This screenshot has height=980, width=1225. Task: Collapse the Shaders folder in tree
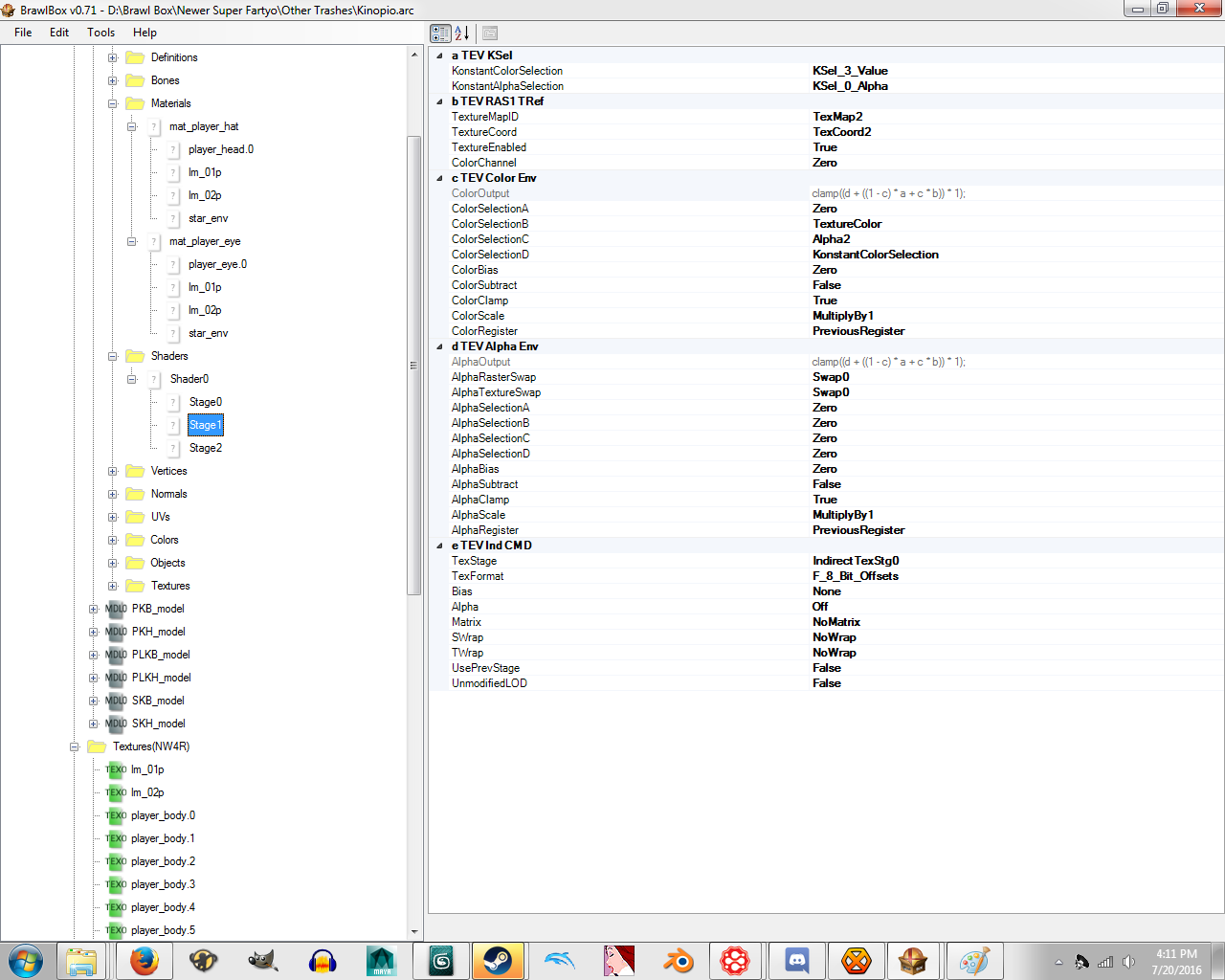(x=113, y=356)
